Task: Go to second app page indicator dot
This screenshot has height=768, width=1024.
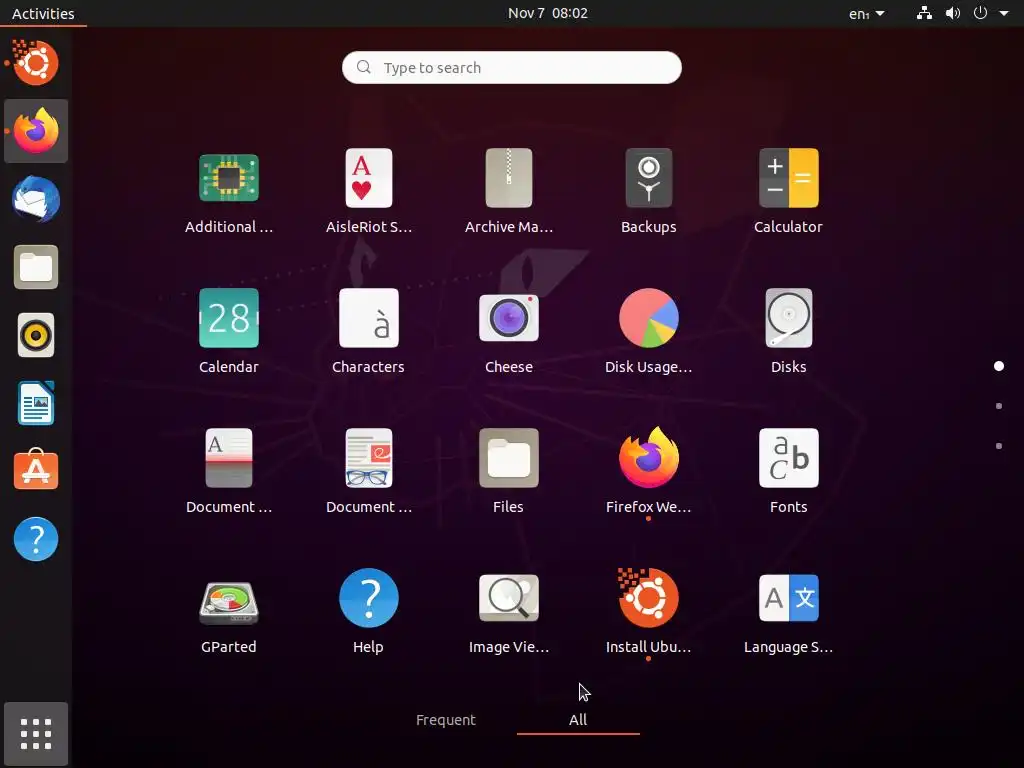Action: (999, 406)
